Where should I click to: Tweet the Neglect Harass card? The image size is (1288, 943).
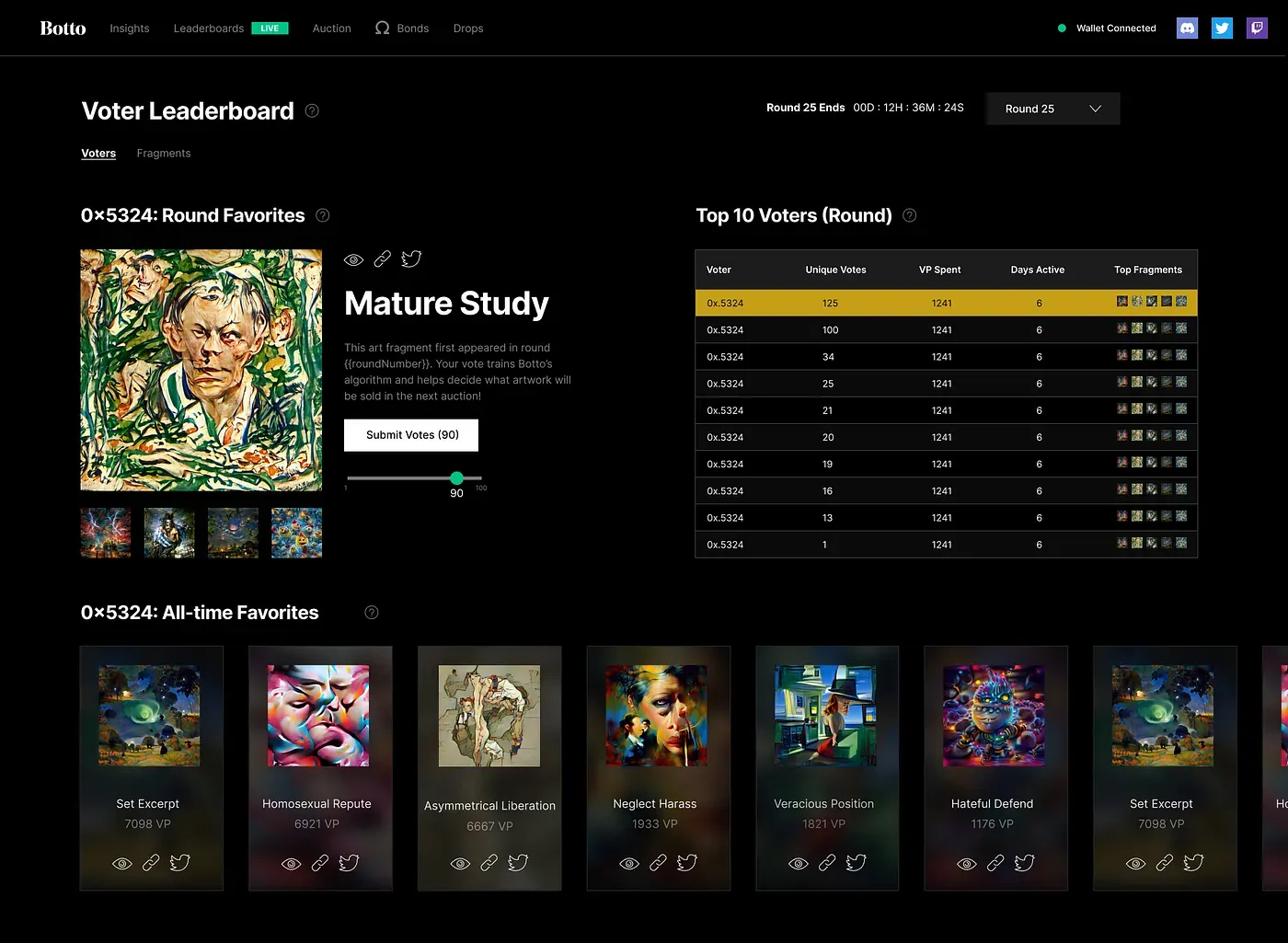[686, 863]
